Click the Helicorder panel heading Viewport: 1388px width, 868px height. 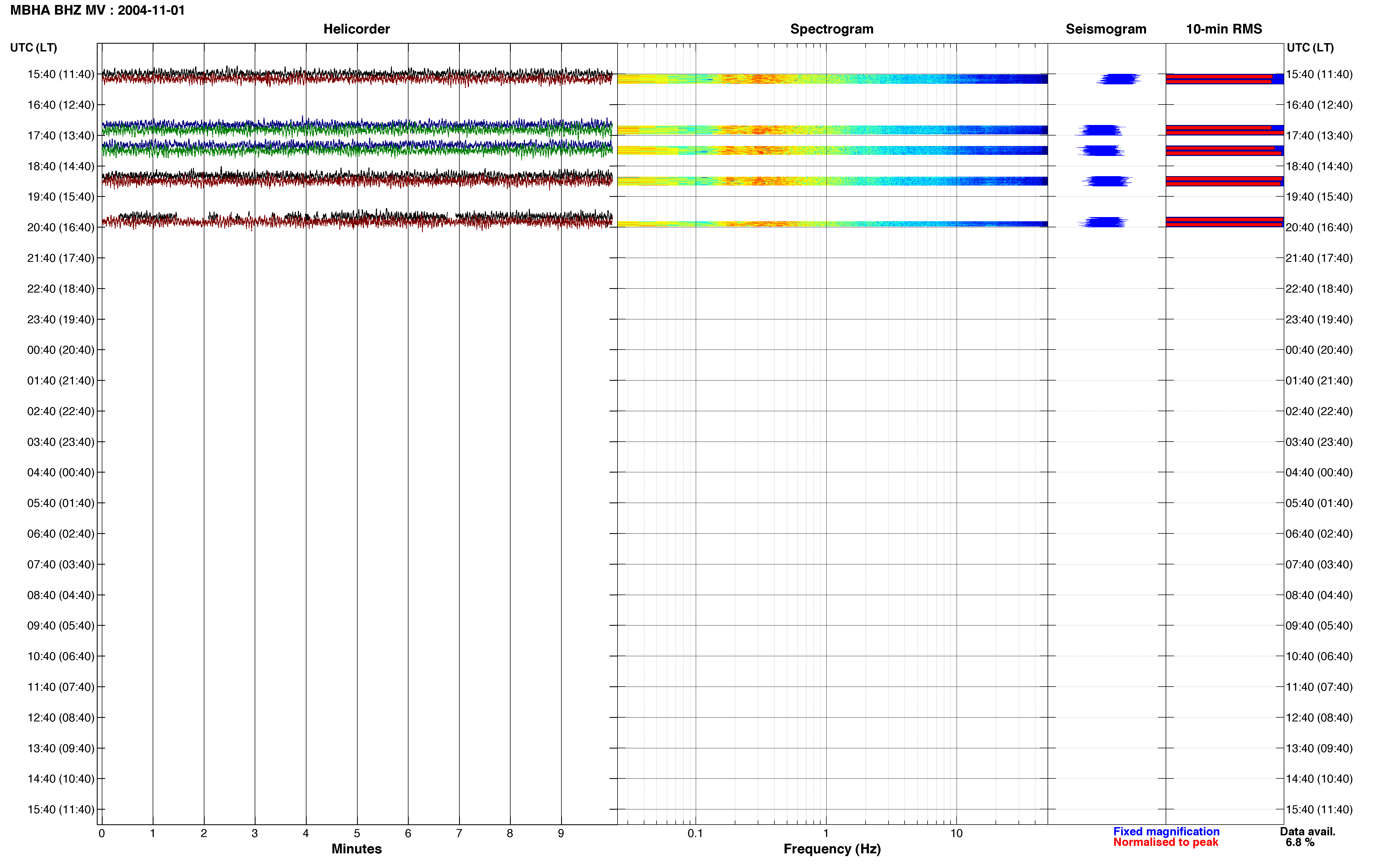coord(356,29)
